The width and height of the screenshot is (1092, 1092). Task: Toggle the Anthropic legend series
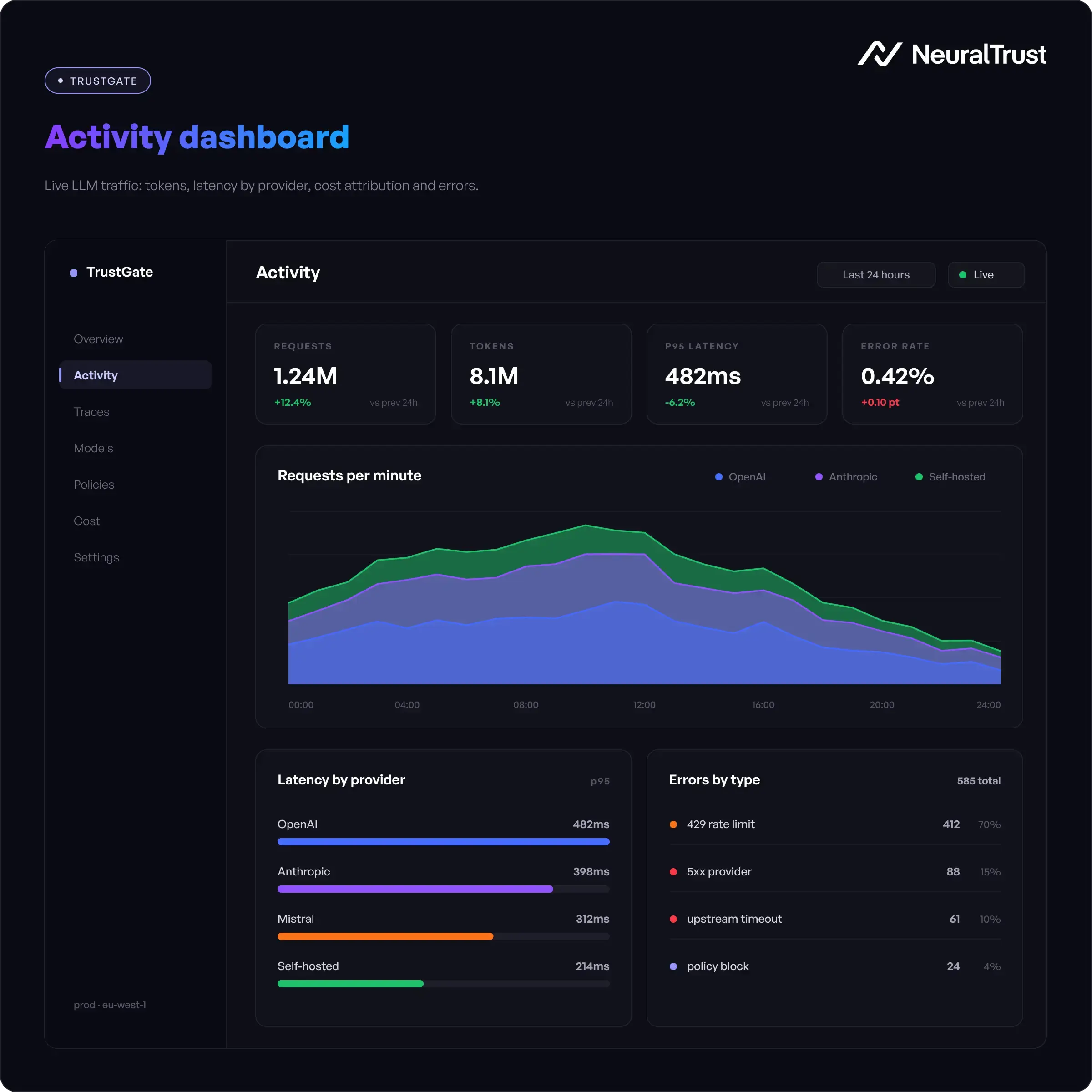coord(846,477)
